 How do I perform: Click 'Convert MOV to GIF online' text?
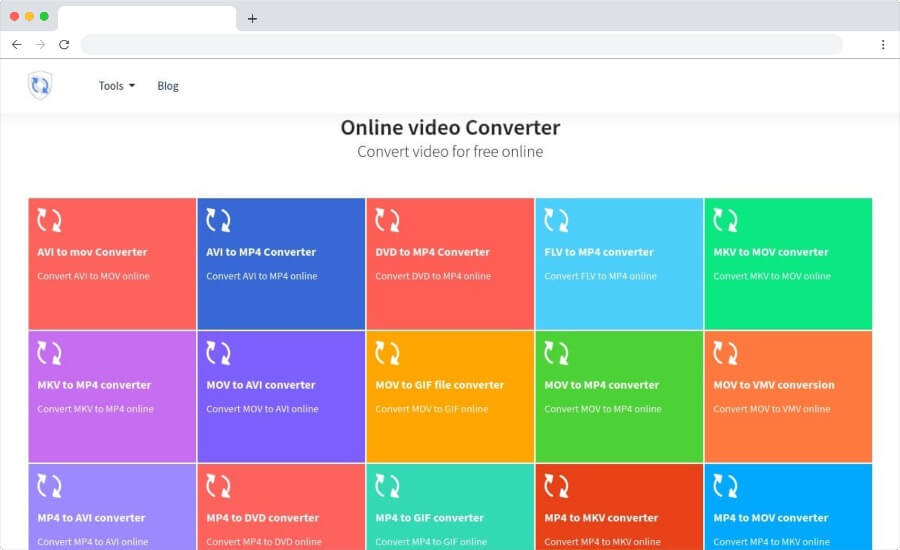click(x=432, y=409)
